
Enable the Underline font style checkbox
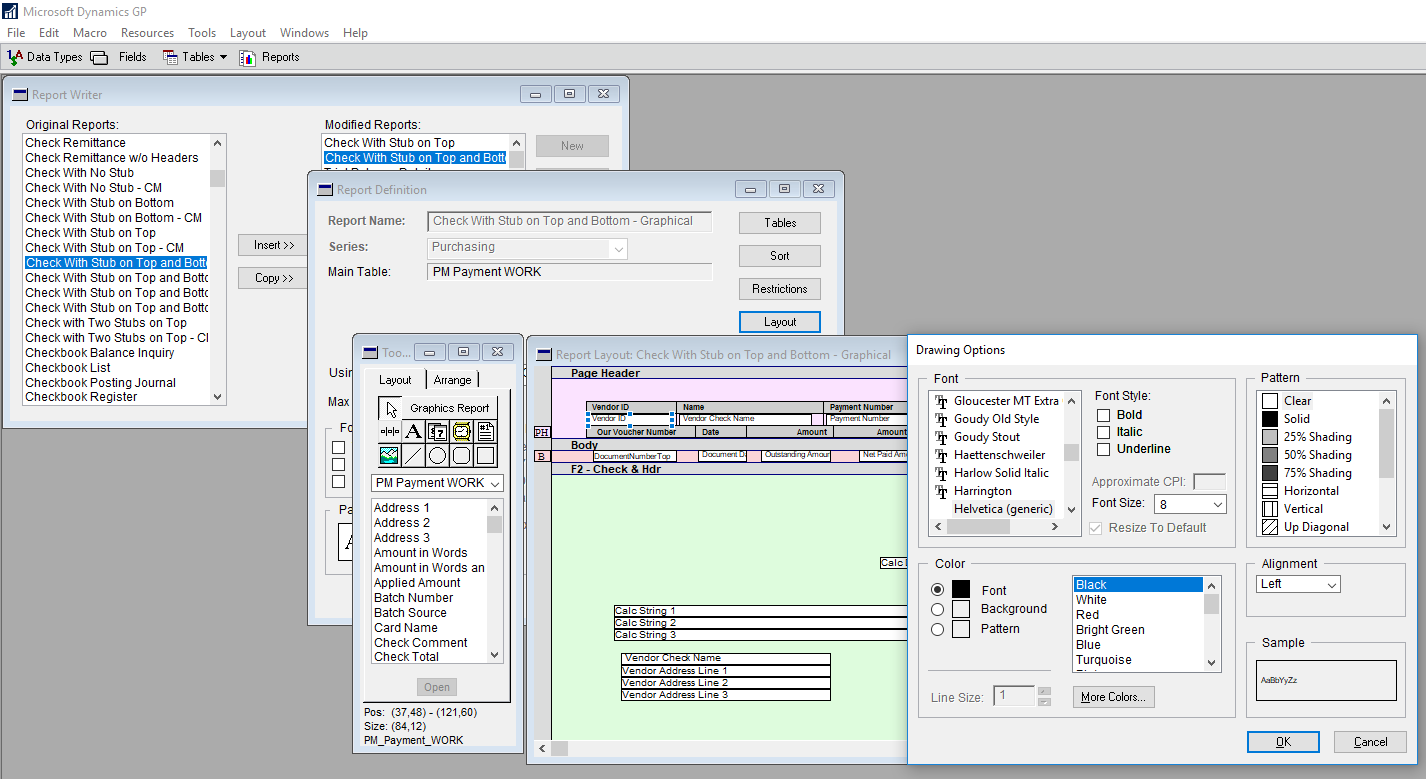[1104, 449]
